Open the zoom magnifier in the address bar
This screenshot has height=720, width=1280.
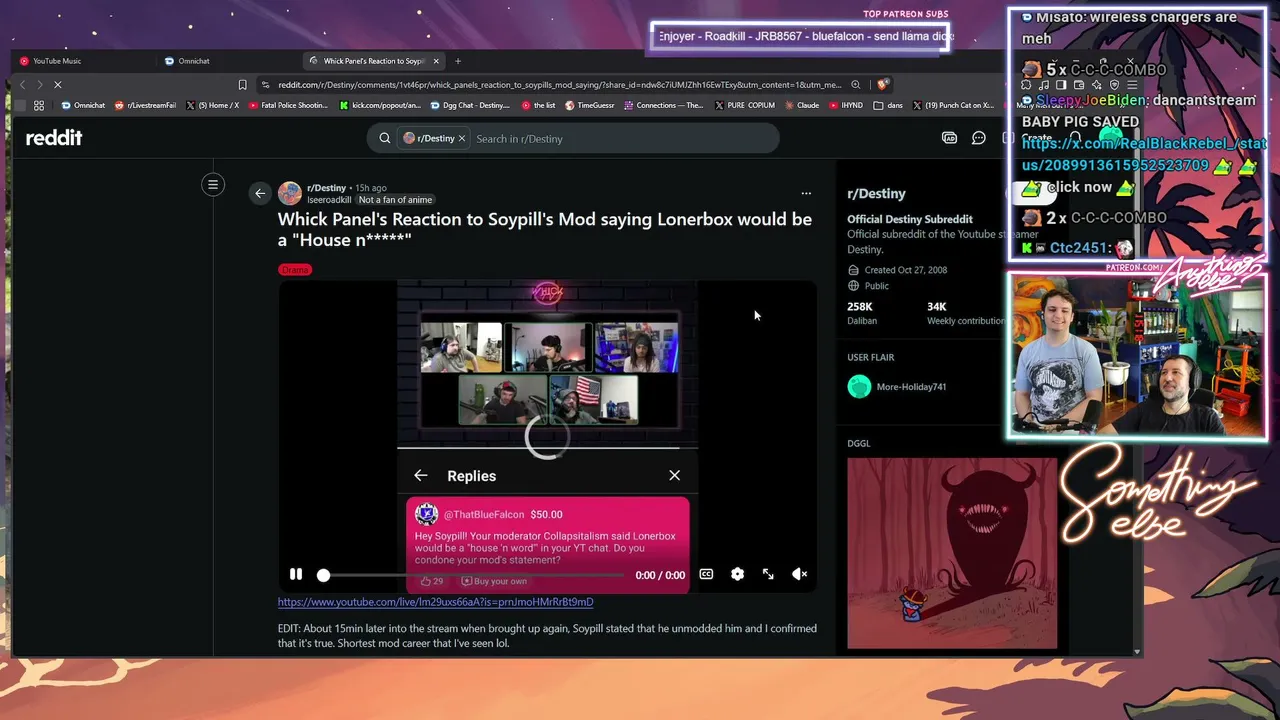(855, 85)
